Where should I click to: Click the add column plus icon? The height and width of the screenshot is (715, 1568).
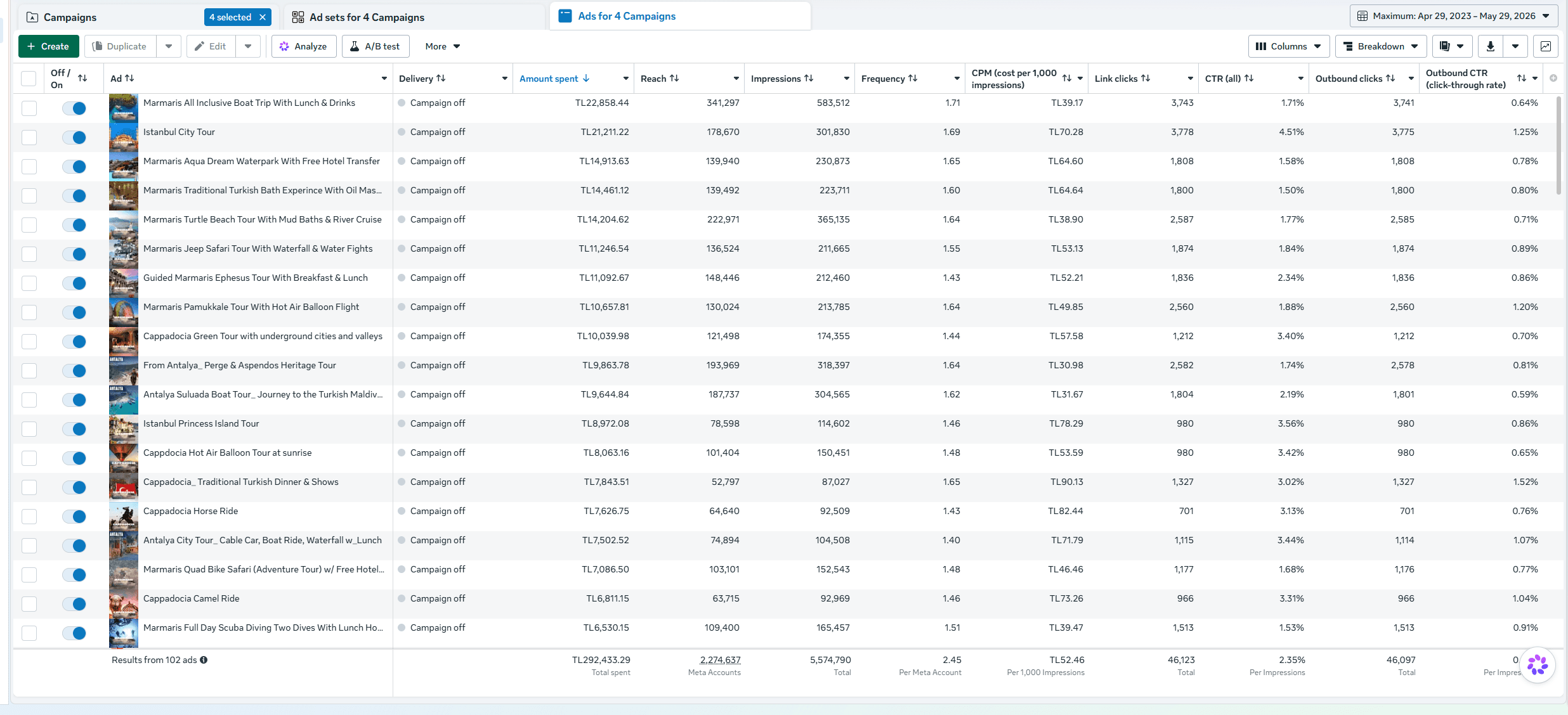[1553, 78]
